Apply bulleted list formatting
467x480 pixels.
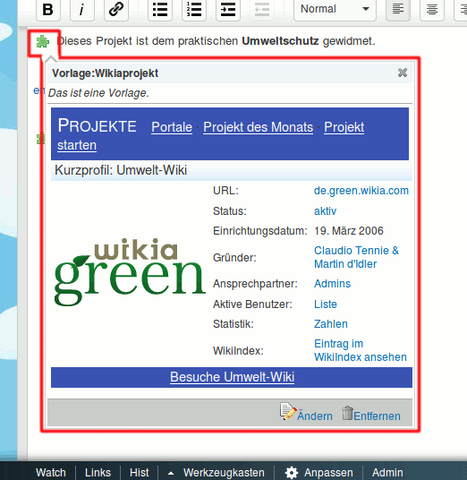[160, 10]
